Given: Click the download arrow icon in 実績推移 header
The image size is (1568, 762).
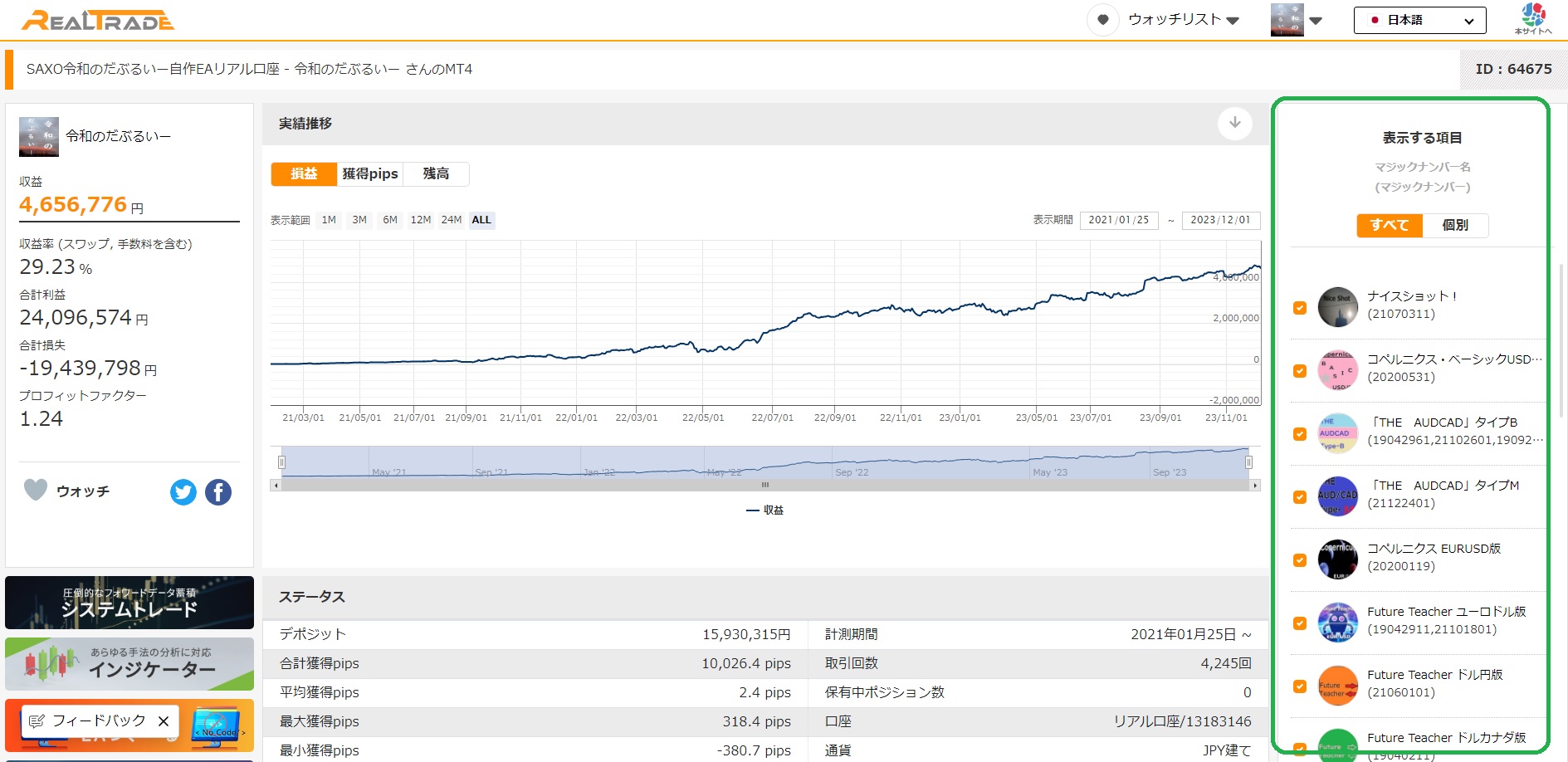Looking at the screenshot, I should [1234, 123].
